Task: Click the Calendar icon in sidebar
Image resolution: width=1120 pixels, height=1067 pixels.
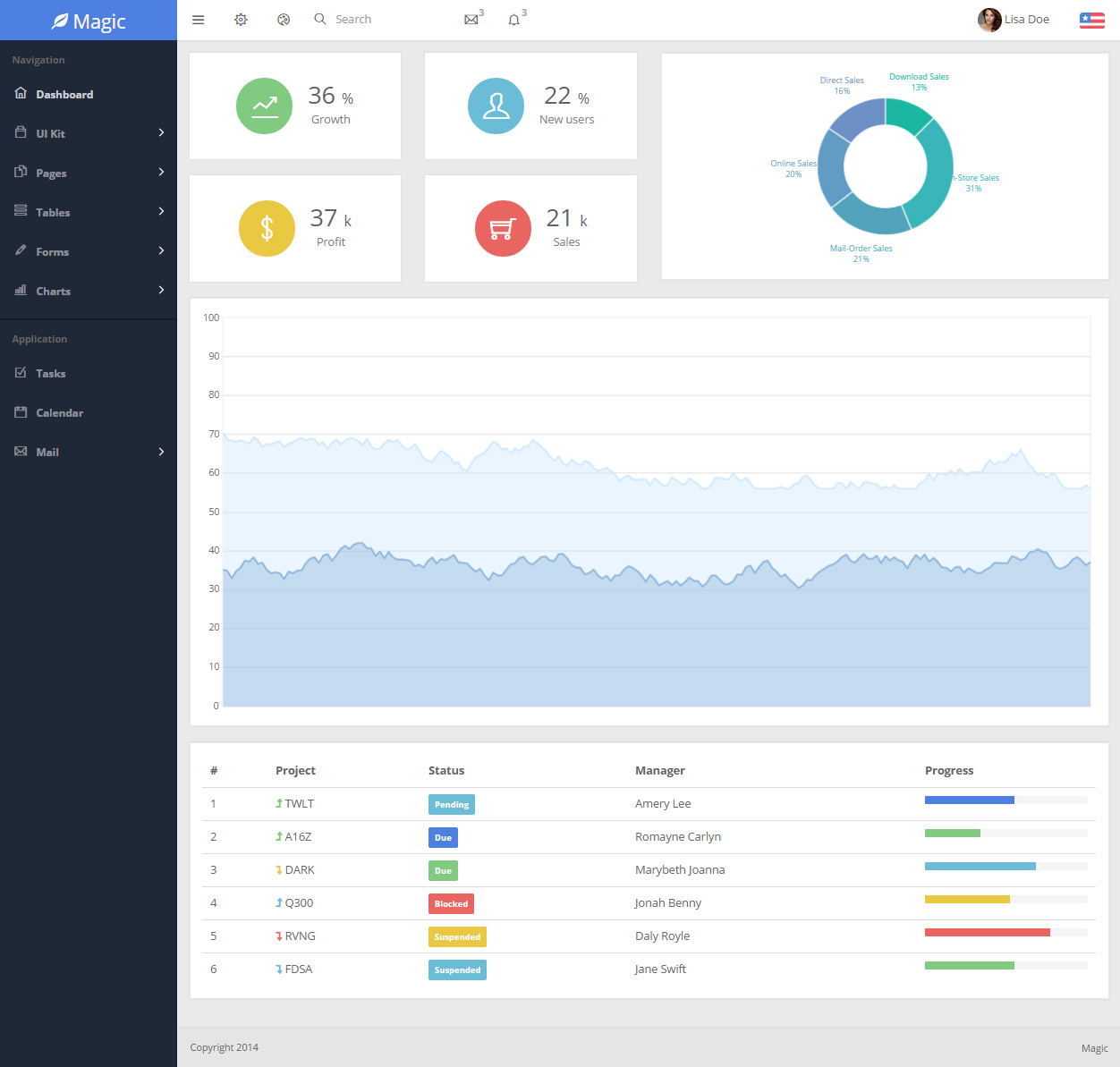Action: (x=21, y=411)
